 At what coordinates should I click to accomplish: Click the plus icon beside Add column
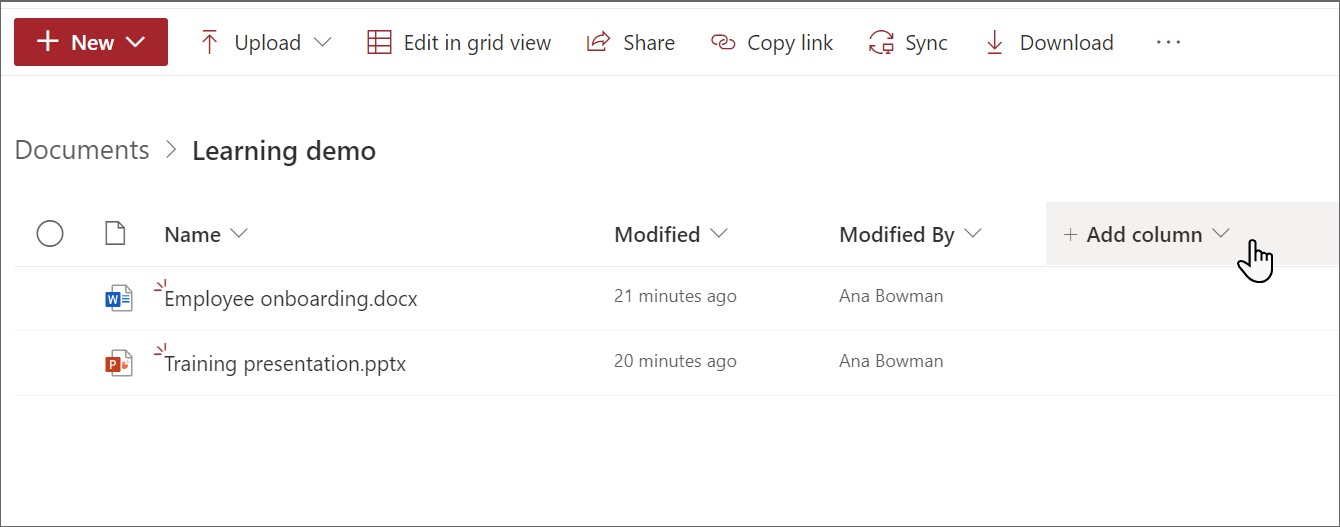[x=1070, y=234]
